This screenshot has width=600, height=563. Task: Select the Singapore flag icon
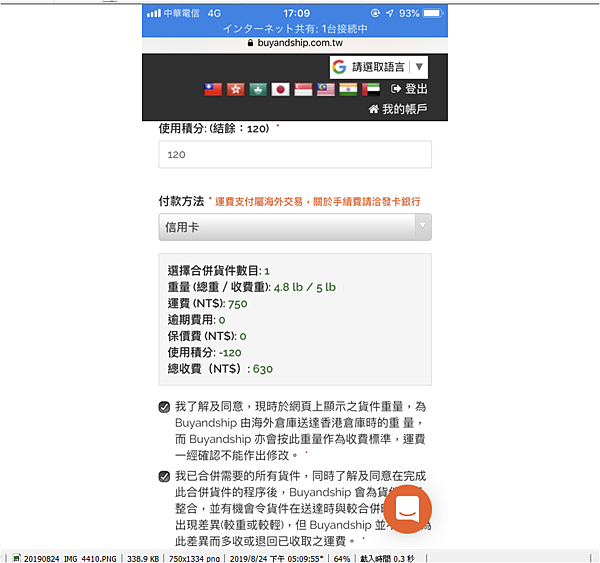pos(303,90)
